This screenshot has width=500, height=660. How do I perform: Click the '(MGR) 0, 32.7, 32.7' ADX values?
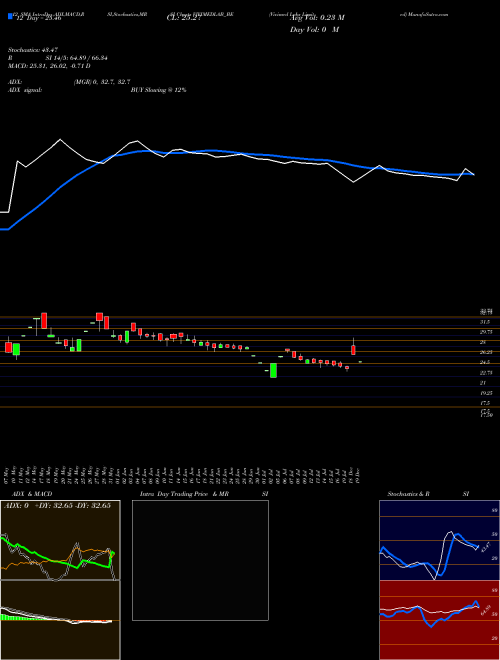[x=102, y=82]
